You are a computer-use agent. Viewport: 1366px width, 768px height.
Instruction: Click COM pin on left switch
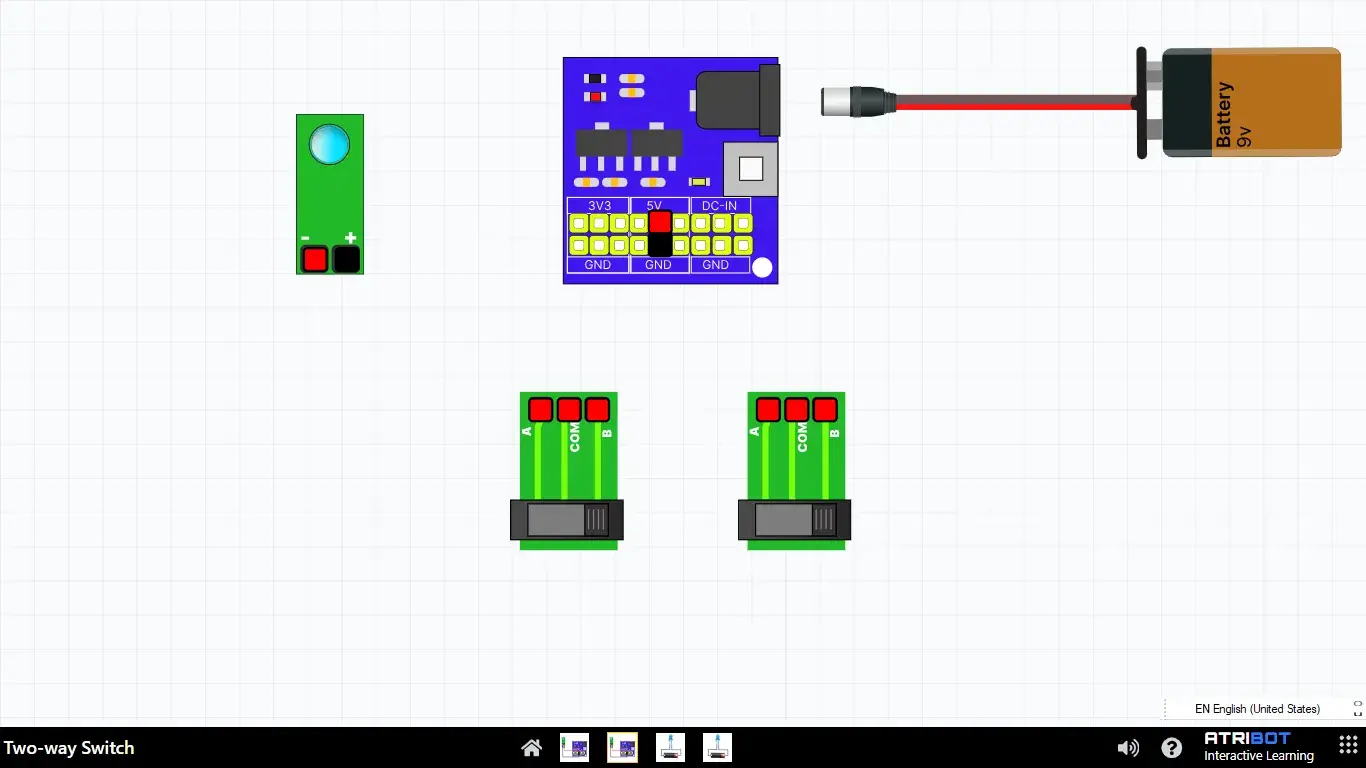pyautogui.click(x=569, y=409)
